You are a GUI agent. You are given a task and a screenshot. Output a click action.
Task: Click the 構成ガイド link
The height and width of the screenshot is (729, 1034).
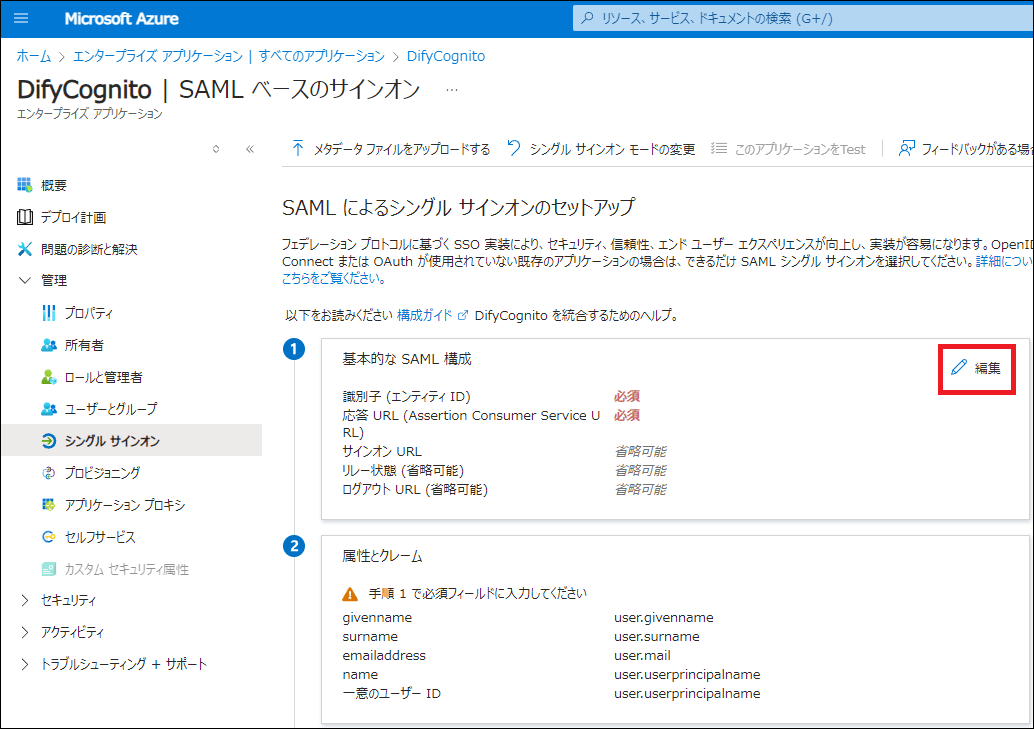pos(424,315)
